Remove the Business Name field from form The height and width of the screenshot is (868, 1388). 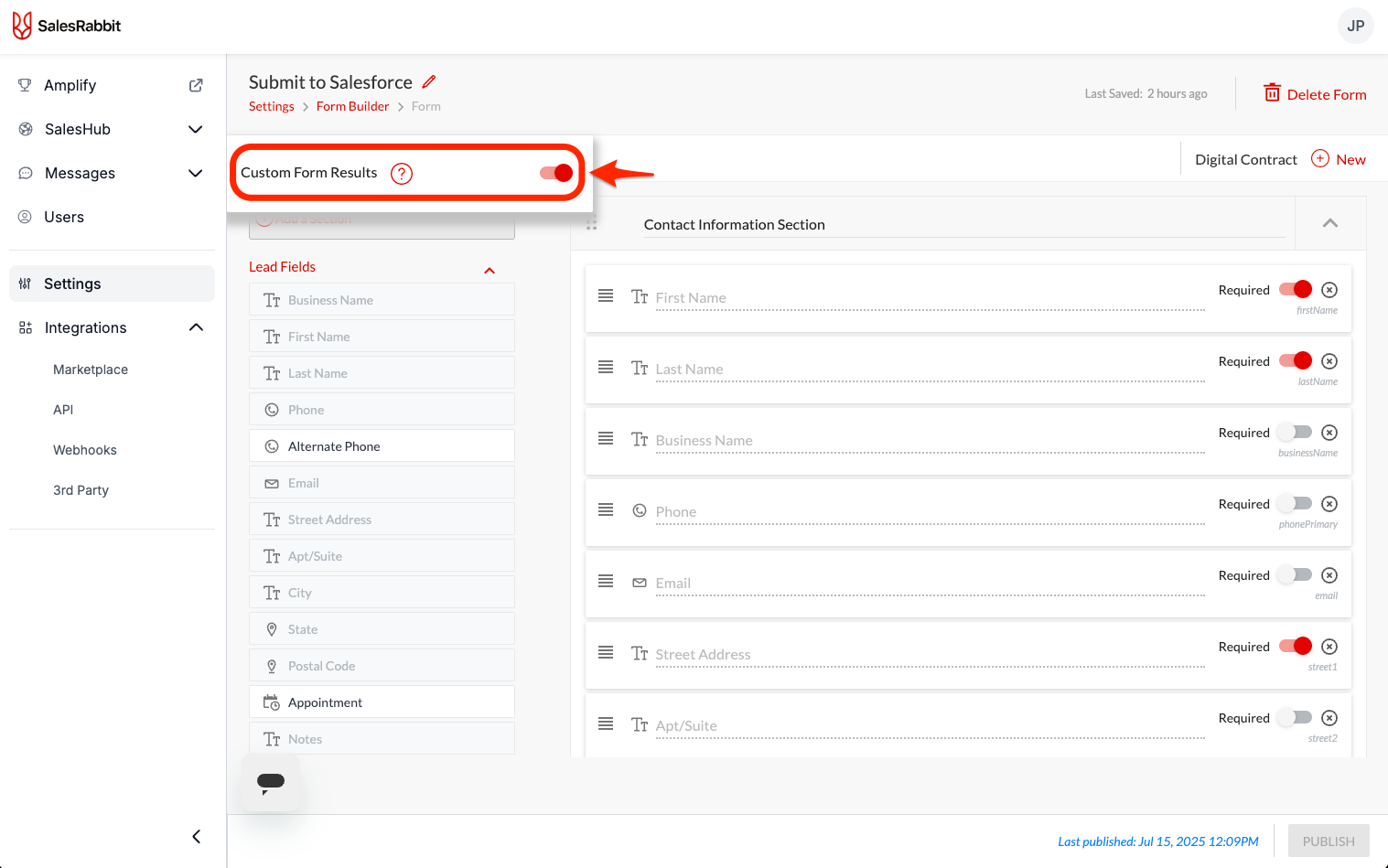click(x=1329, y=433)
